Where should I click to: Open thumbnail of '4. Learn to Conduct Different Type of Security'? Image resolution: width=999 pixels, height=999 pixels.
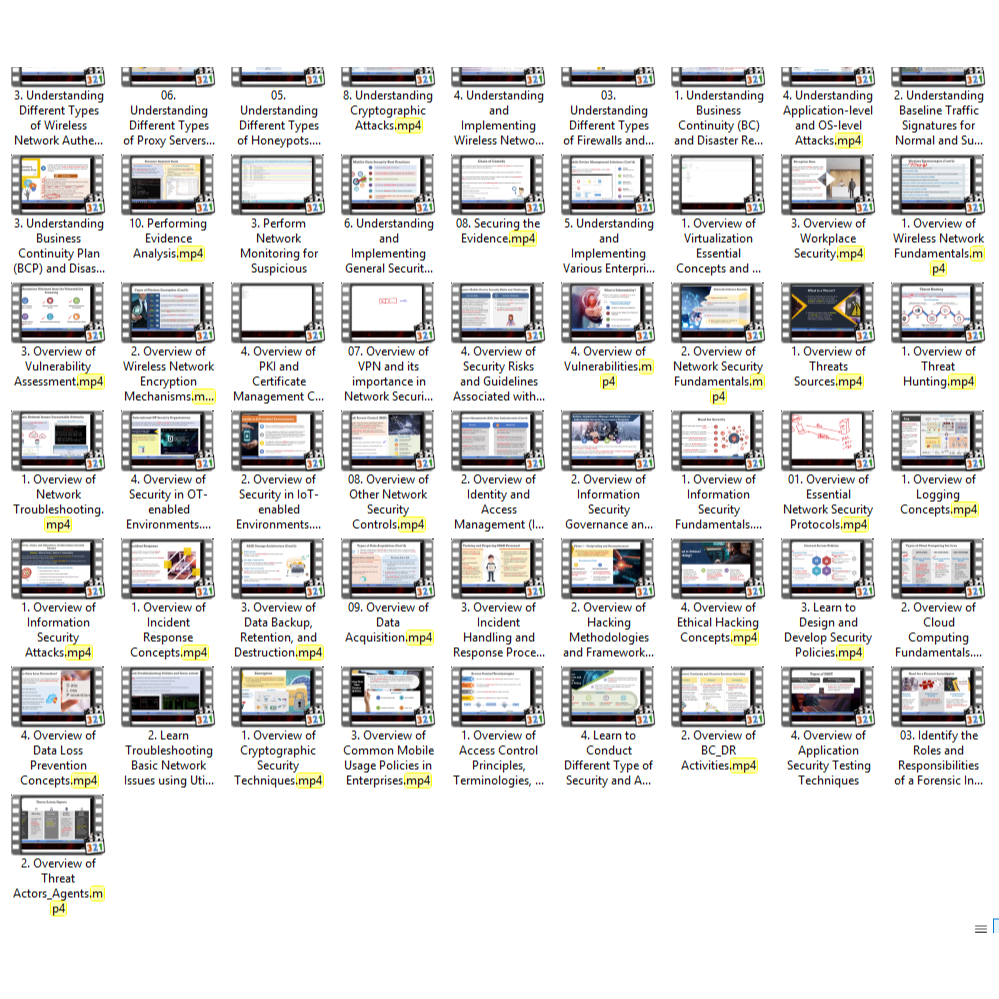pos(608,697)
